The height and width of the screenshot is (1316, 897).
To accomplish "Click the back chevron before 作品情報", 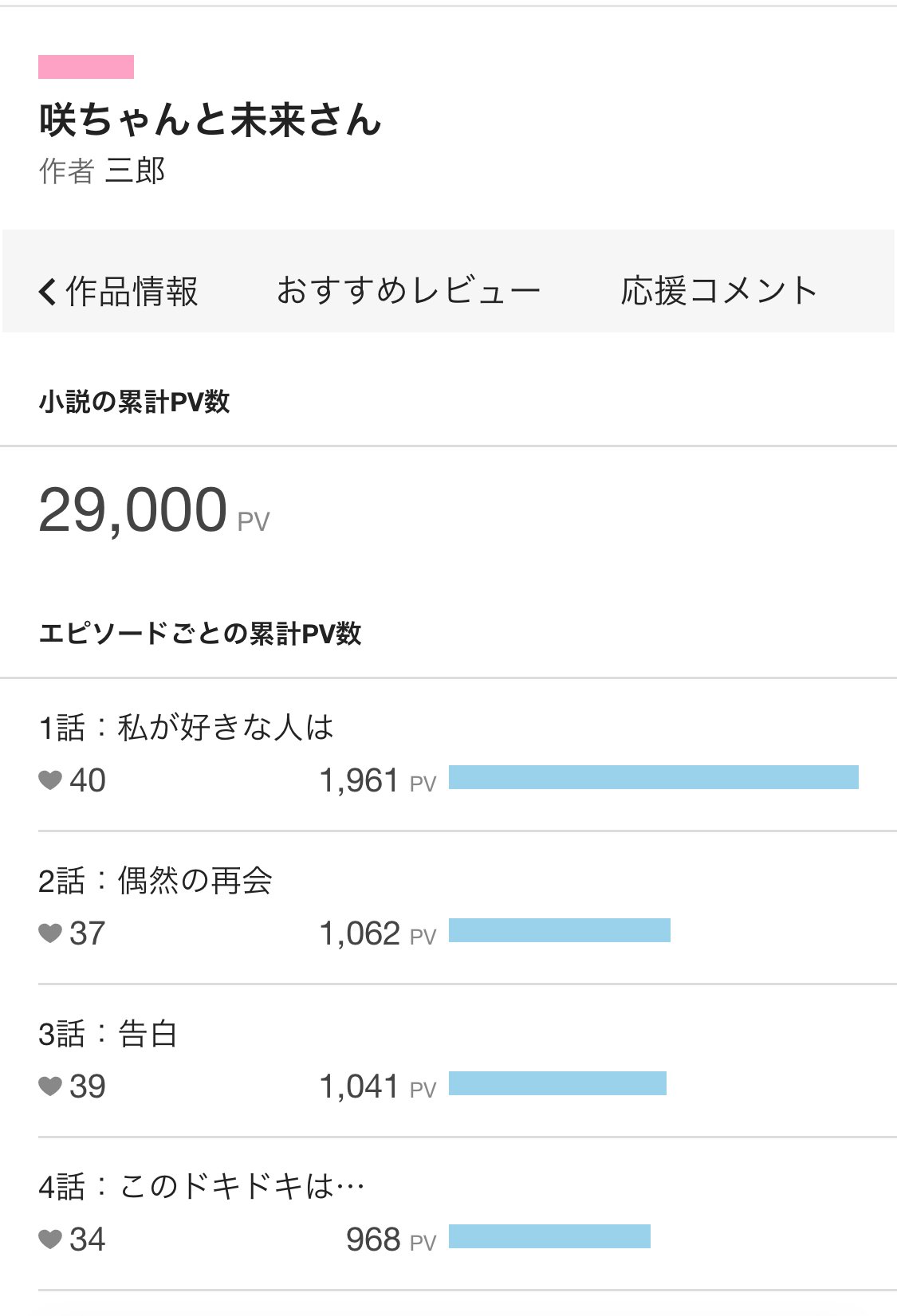I will pyautogui.click(x=47, y=292).
